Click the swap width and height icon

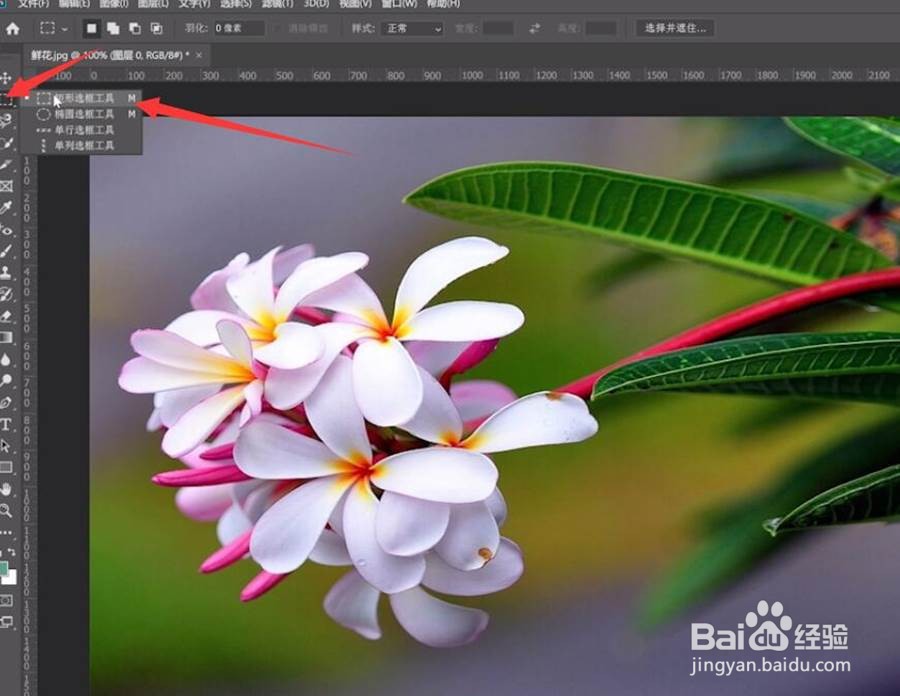[x=534, y=28]
